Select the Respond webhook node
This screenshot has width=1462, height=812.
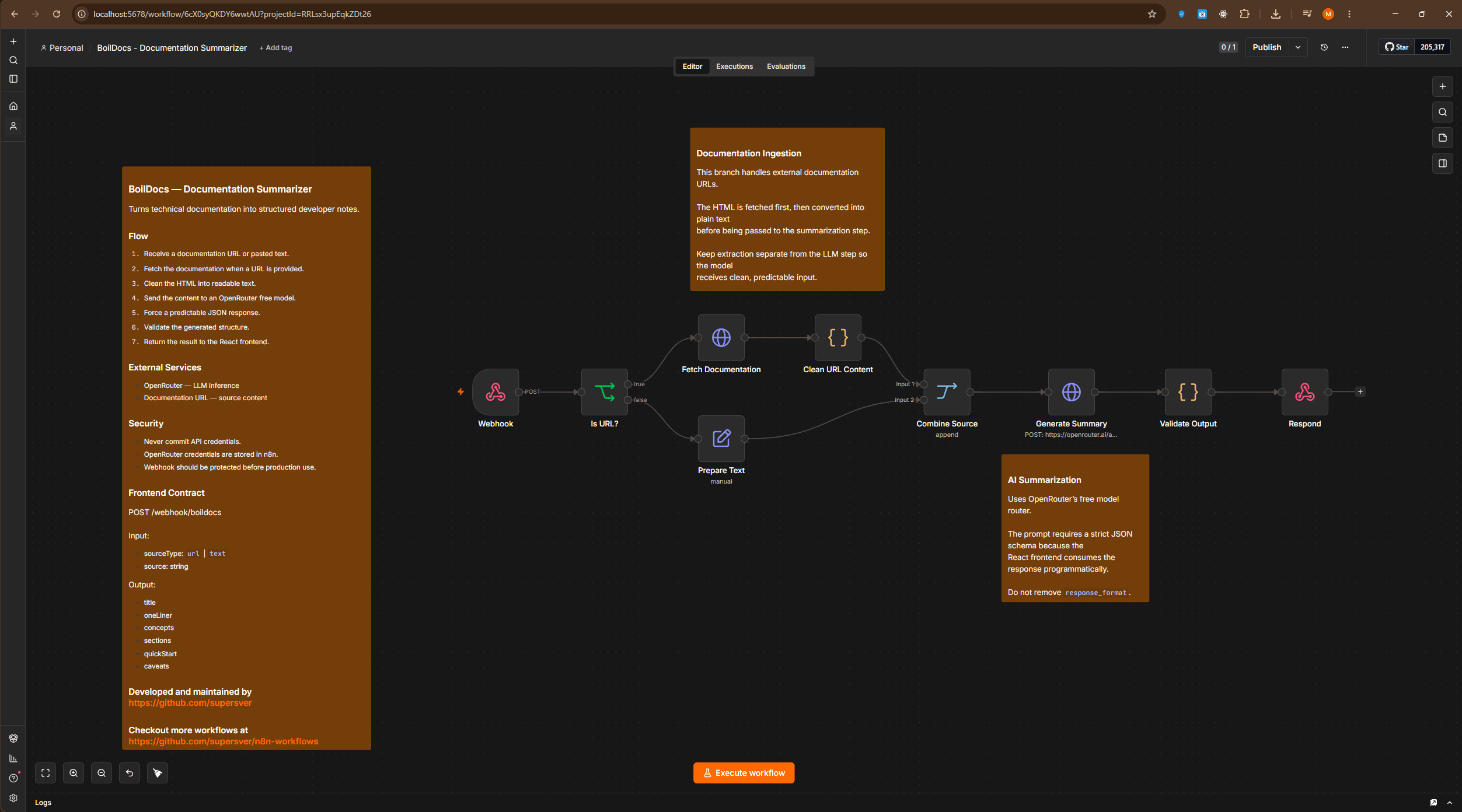coord(1305,392)
